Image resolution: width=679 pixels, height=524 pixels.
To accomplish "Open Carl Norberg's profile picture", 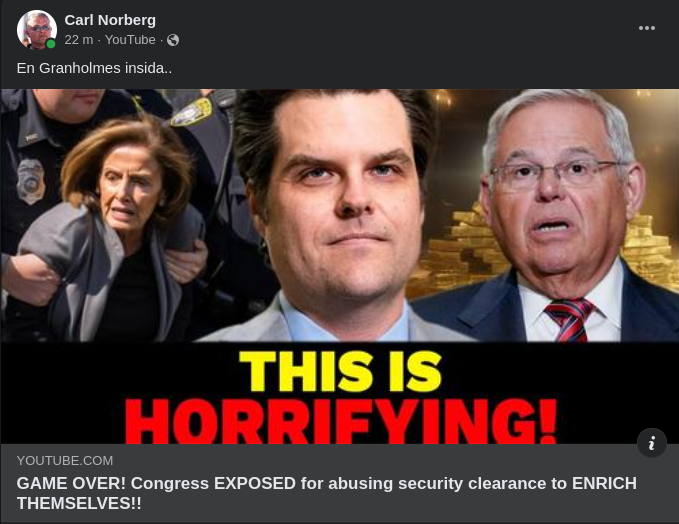I will (x=36, y=29).
